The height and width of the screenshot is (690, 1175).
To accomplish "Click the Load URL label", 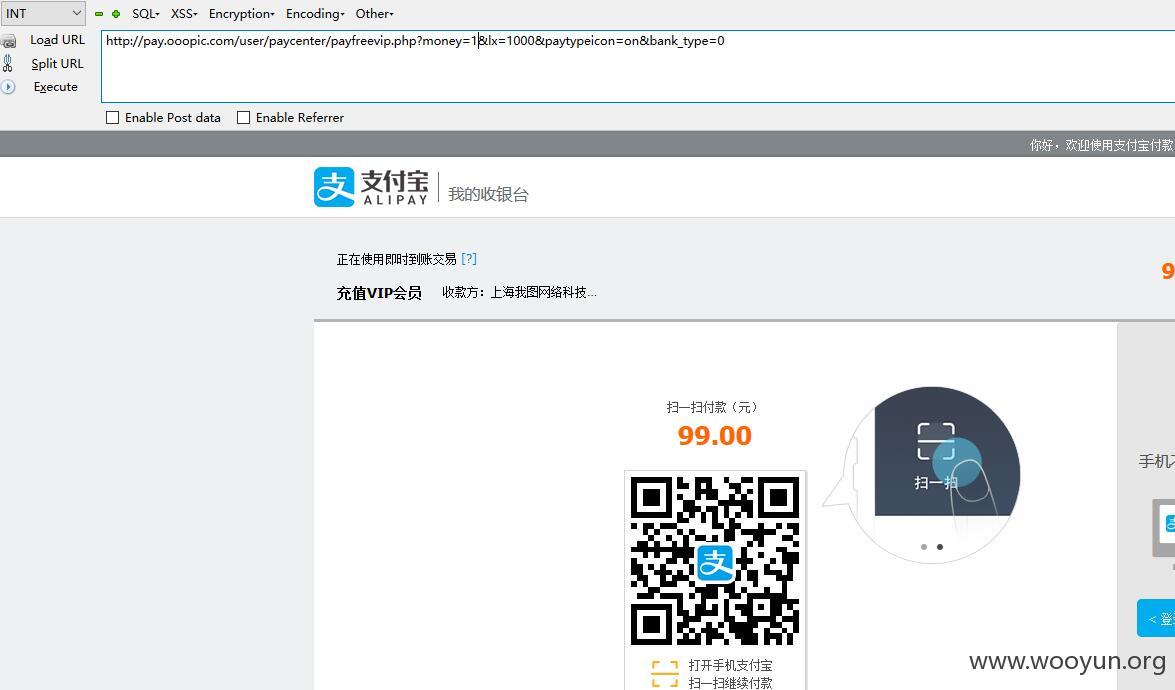I will [x=57, y=40].
